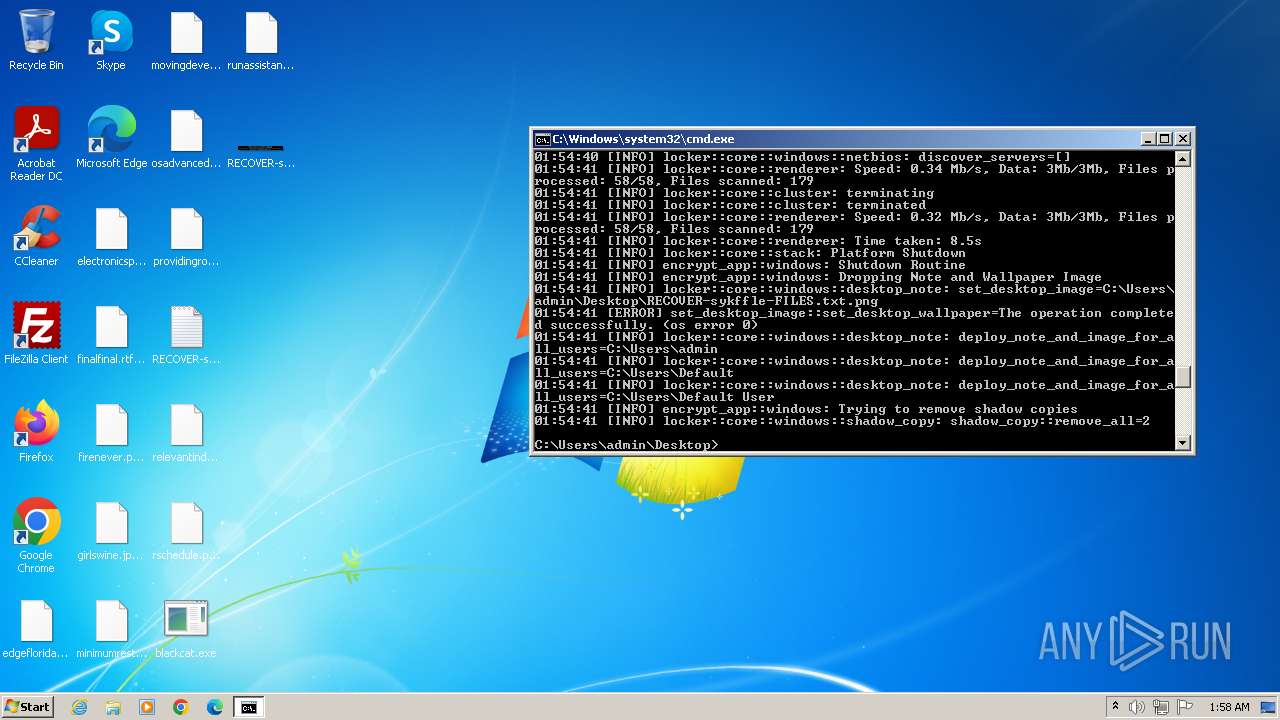Screen dimensions: 1280x720
Task: Open Internet Explorer from the taskbar
Action: coord(79,707)
